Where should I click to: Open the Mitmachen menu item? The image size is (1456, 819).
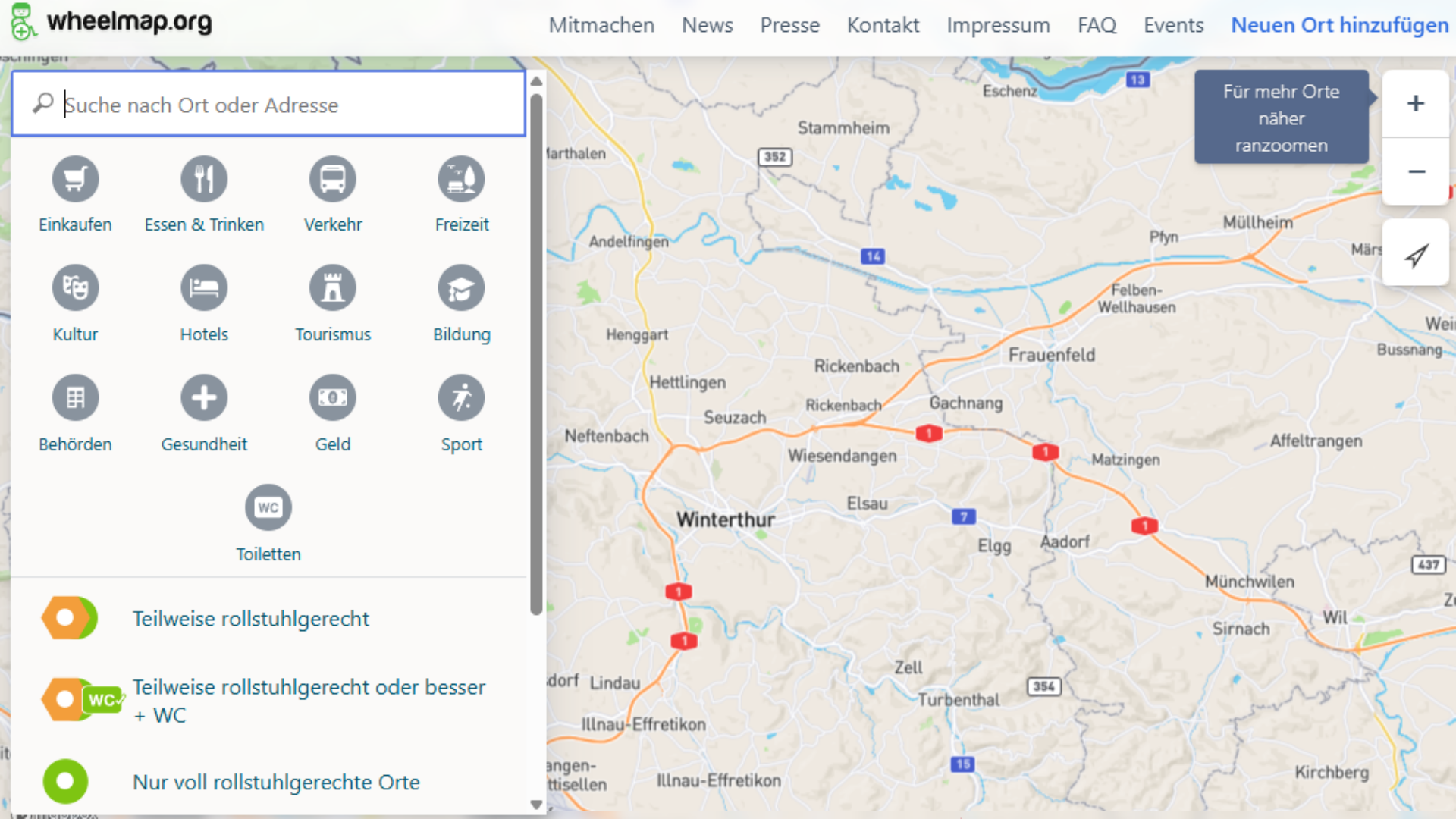[601, 25]
